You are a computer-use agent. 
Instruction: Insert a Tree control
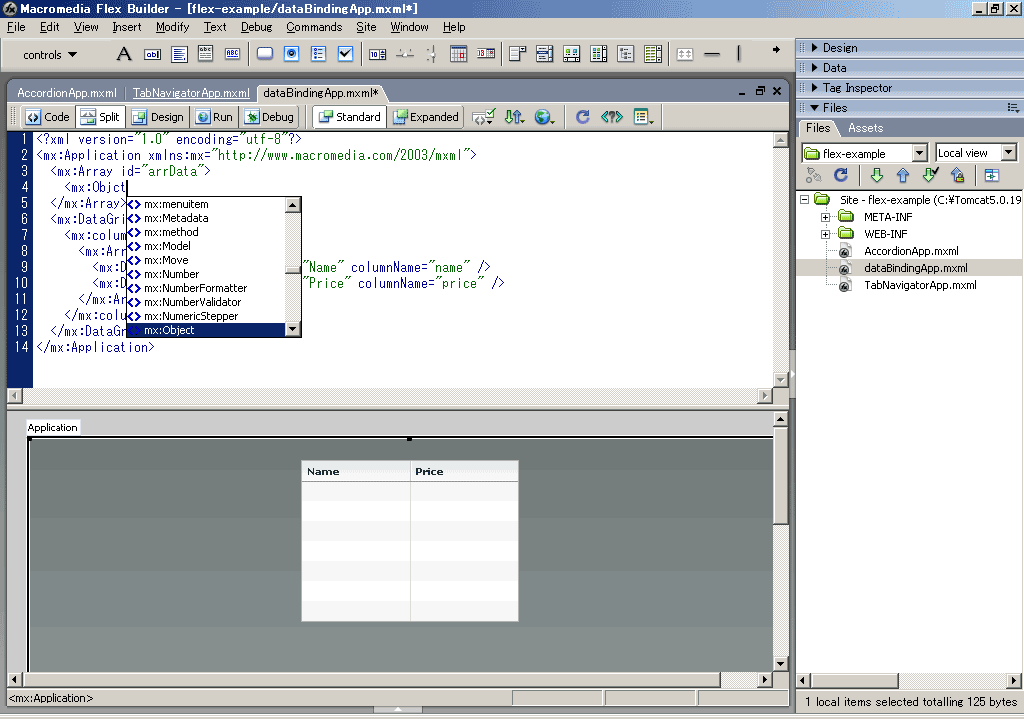[x=625, y=54]
